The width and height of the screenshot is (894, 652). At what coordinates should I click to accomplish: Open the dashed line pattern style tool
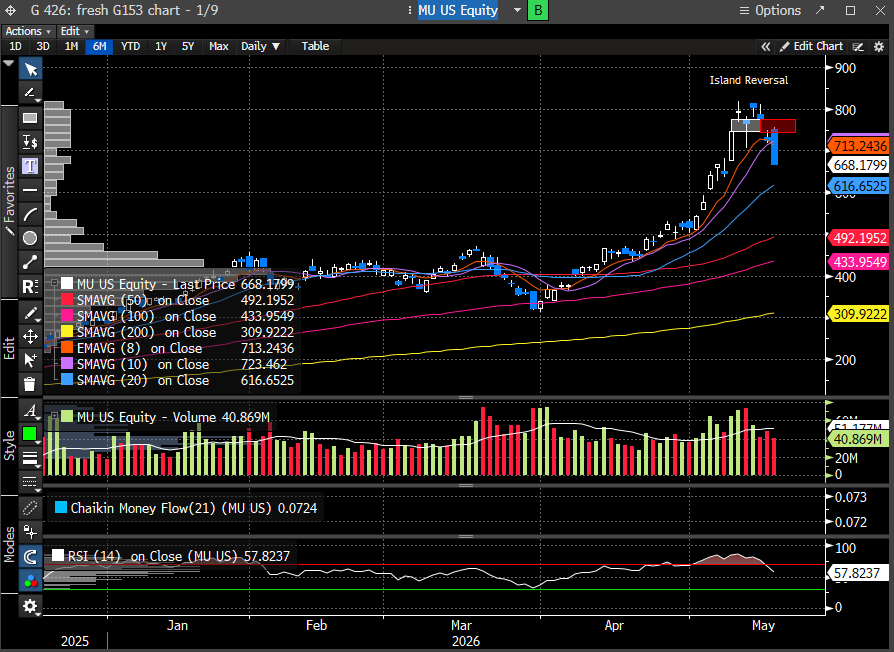point(30,482)
